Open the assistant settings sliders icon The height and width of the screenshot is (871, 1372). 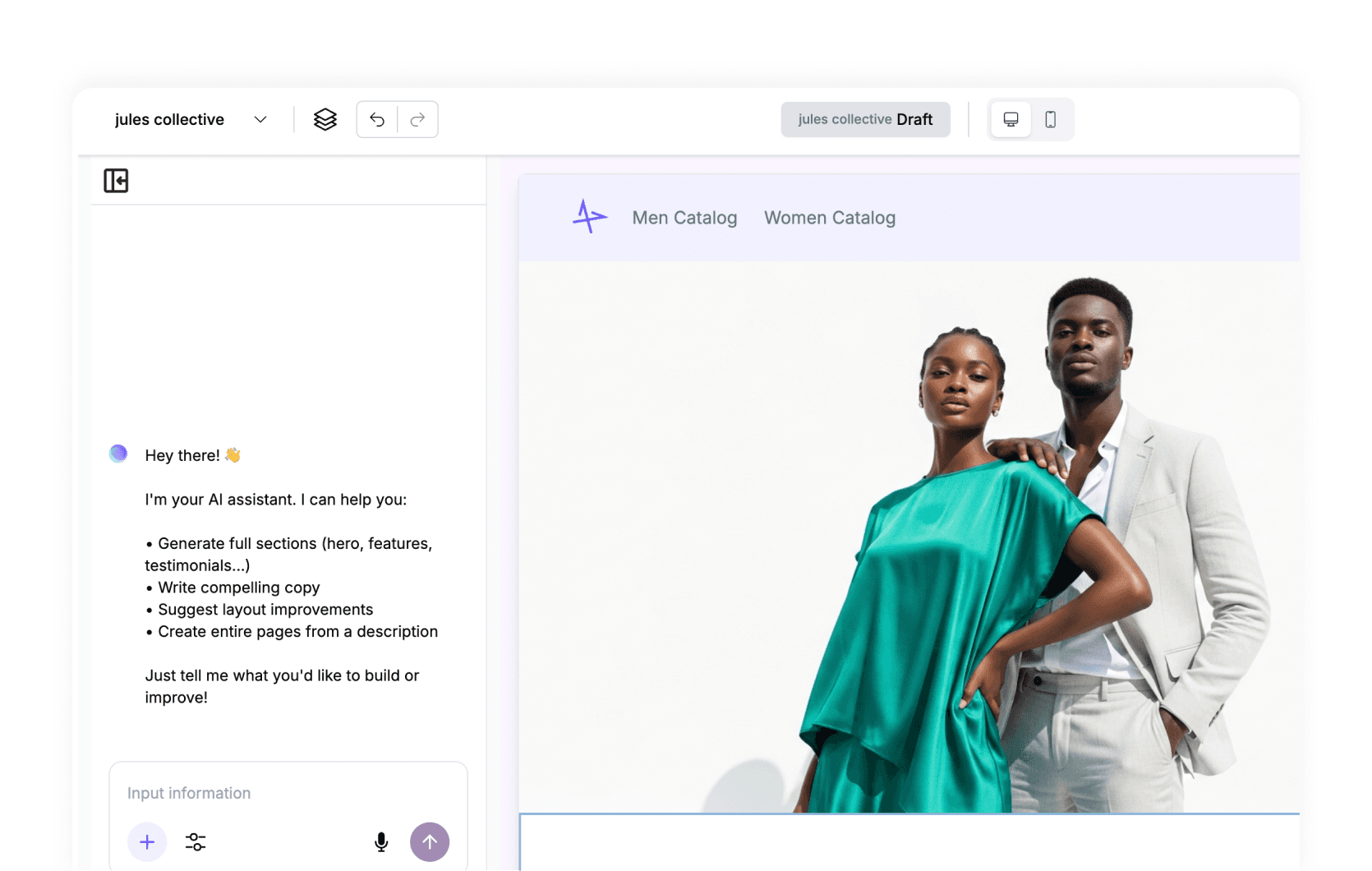pos(196,842)
